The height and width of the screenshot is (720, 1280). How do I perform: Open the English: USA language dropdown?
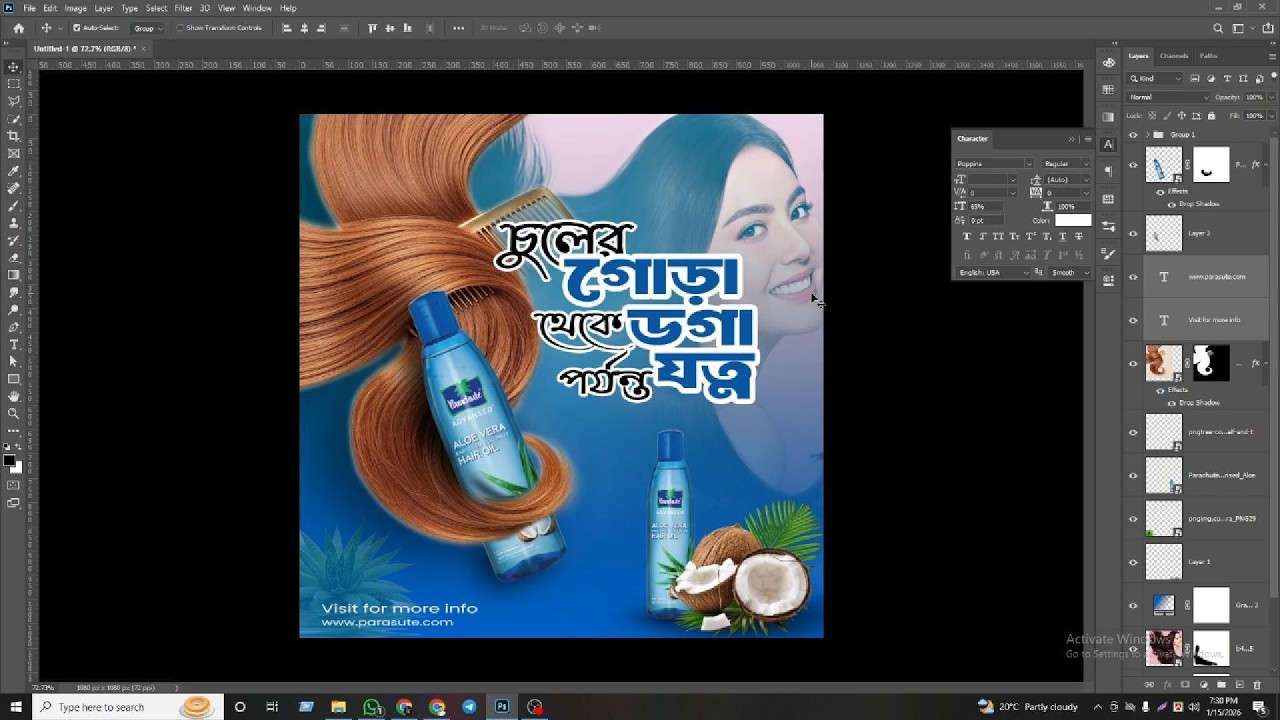pyautogui.click(x=993, y=272)
